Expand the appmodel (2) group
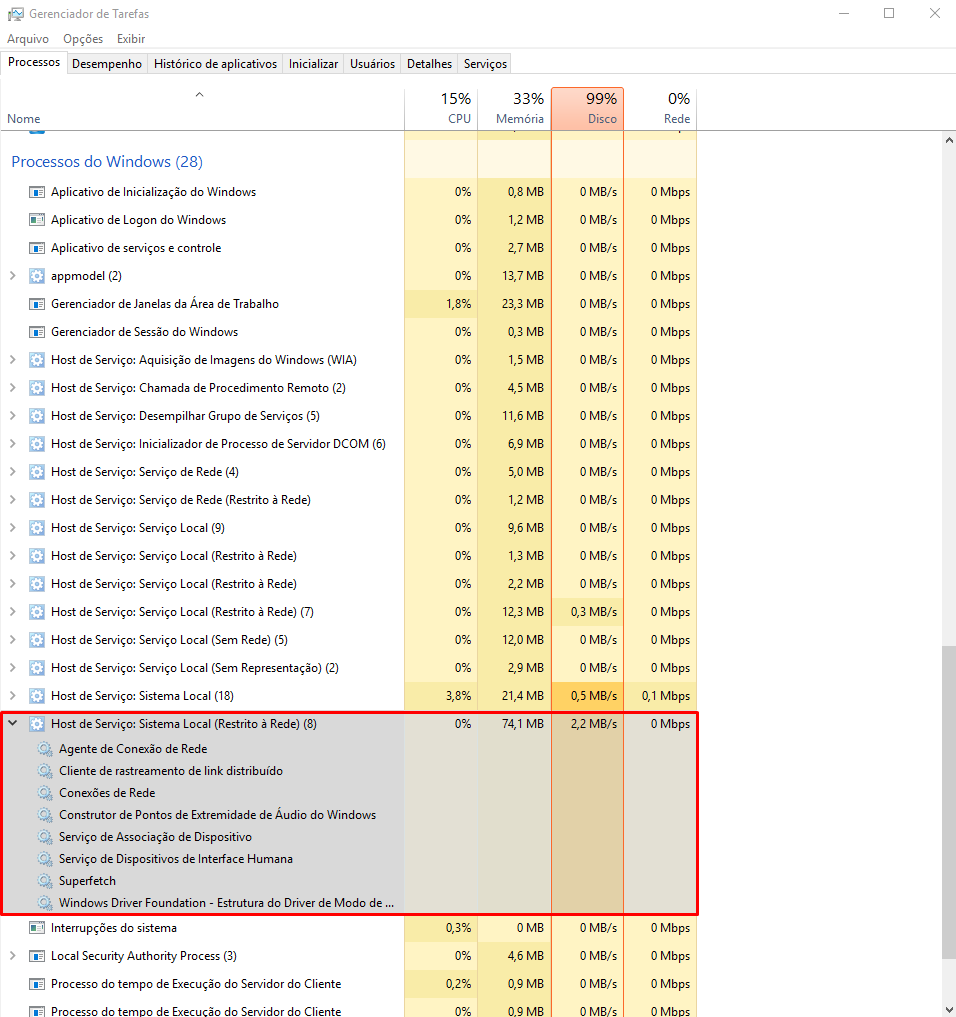 pos(12,276)
